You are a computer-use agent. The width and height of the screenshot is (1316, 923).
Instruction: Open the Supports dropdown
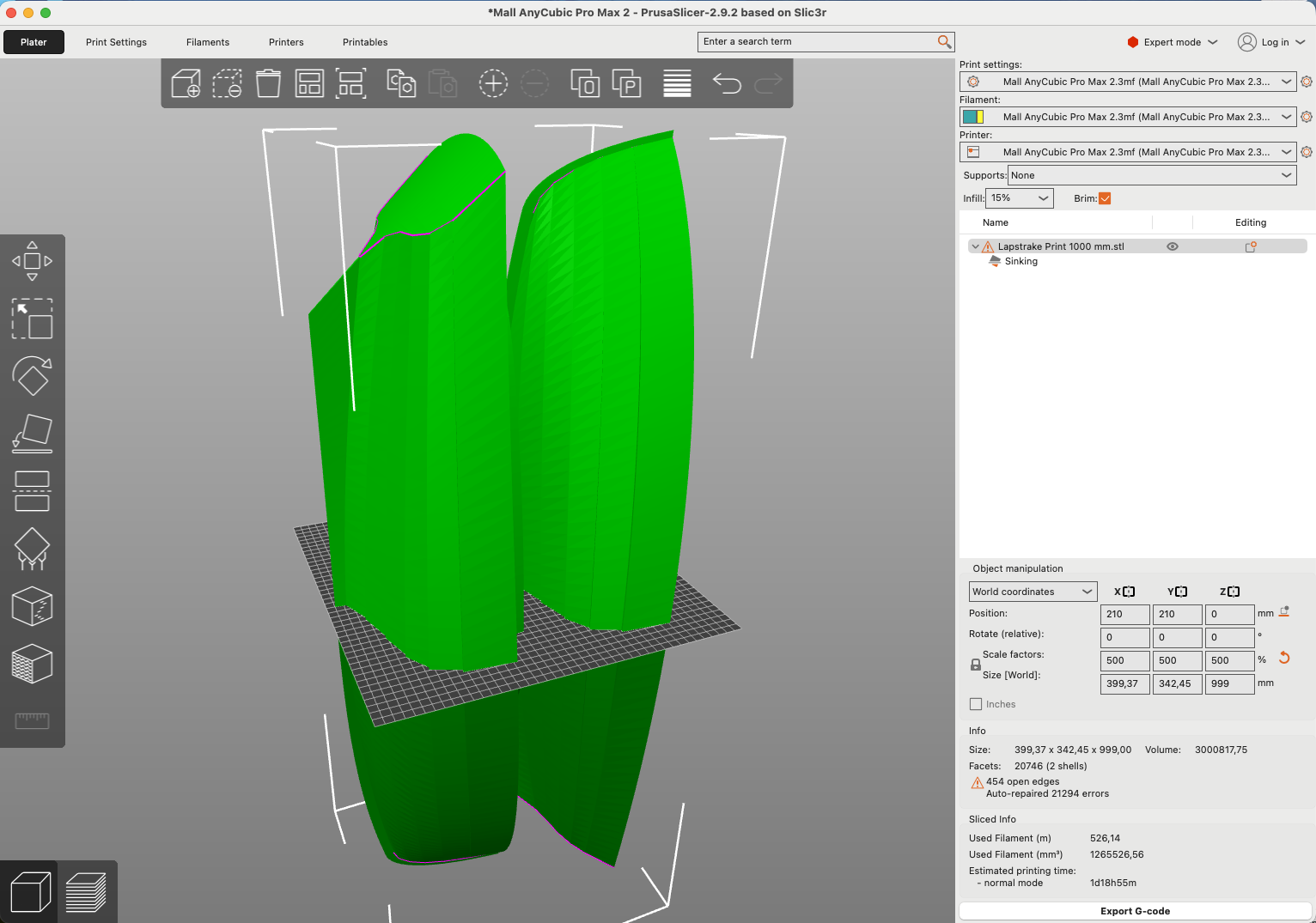tap(1151, 175)
